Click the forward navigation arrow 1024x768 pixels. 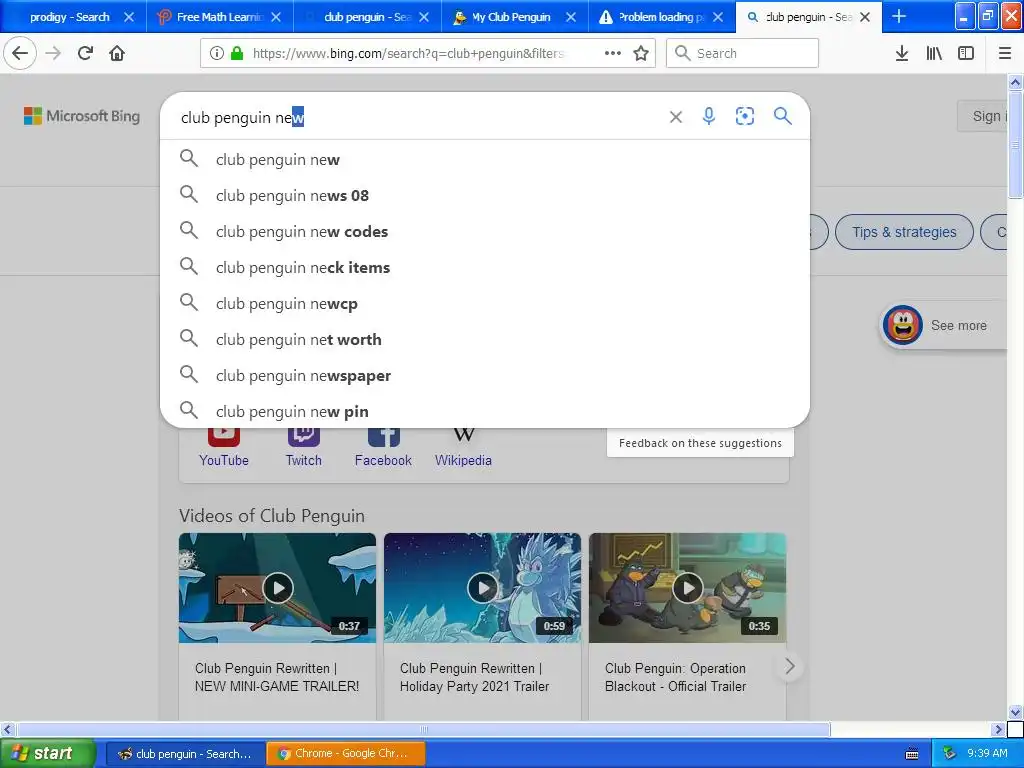(53, 54)
